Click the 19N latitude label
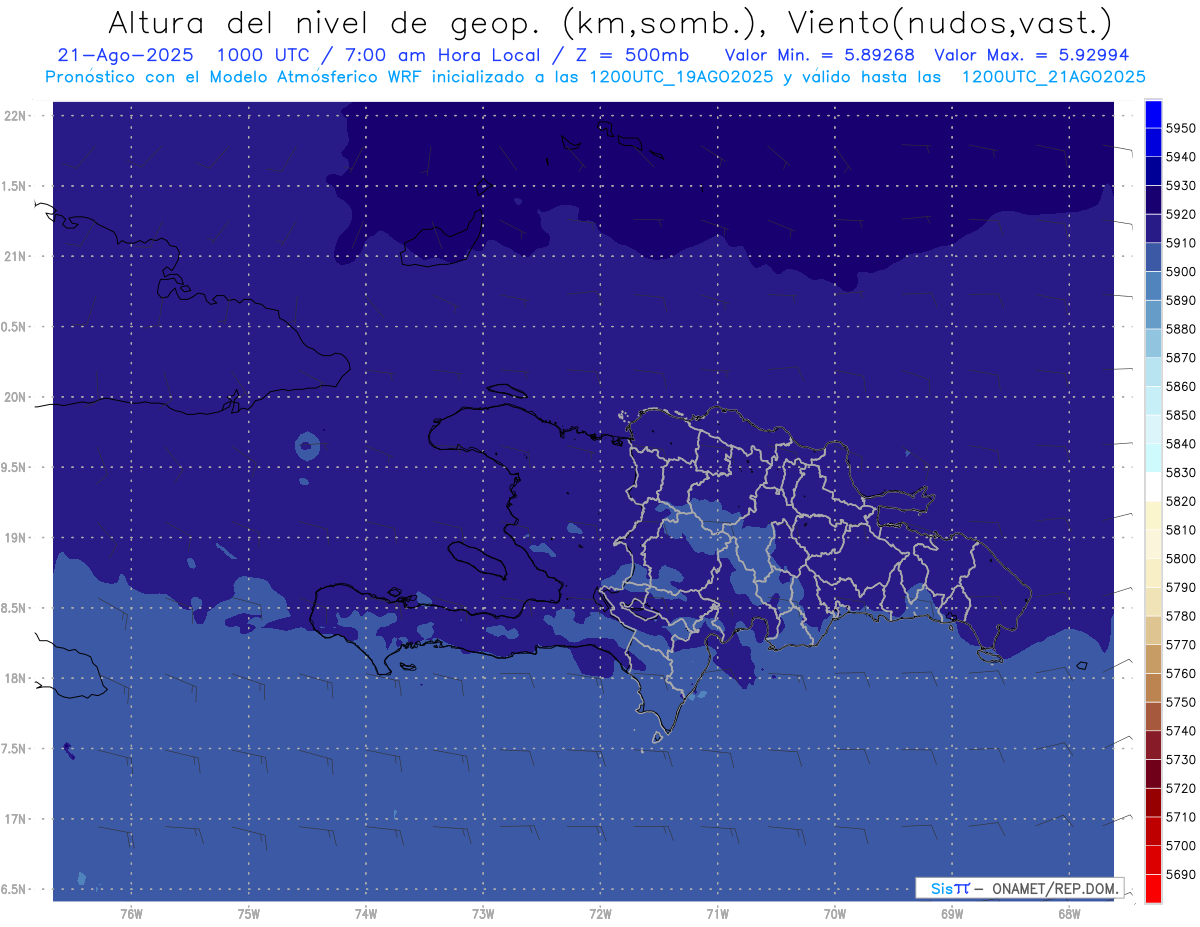The height and width of the screenshot is (927, 1200). click(15, 538)
